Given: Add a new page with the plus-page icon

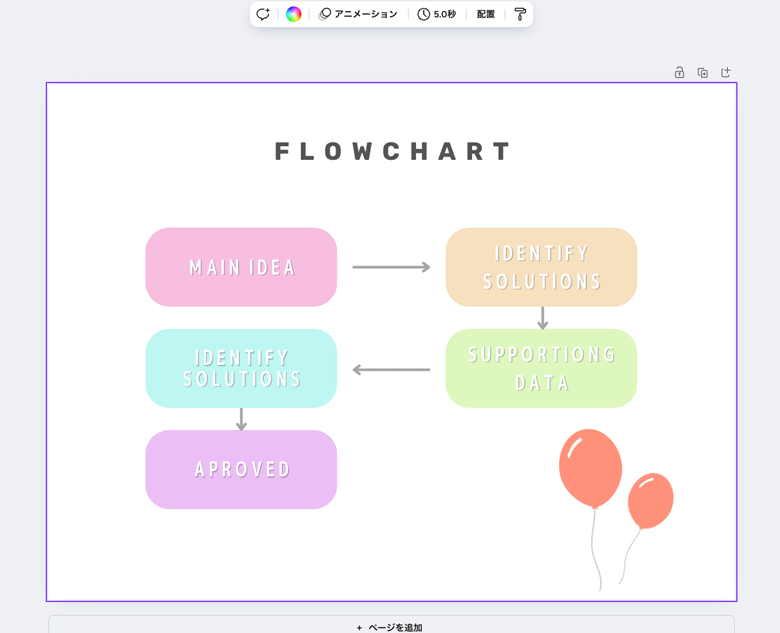Looking at the screenshot, I should pos(726,72).
